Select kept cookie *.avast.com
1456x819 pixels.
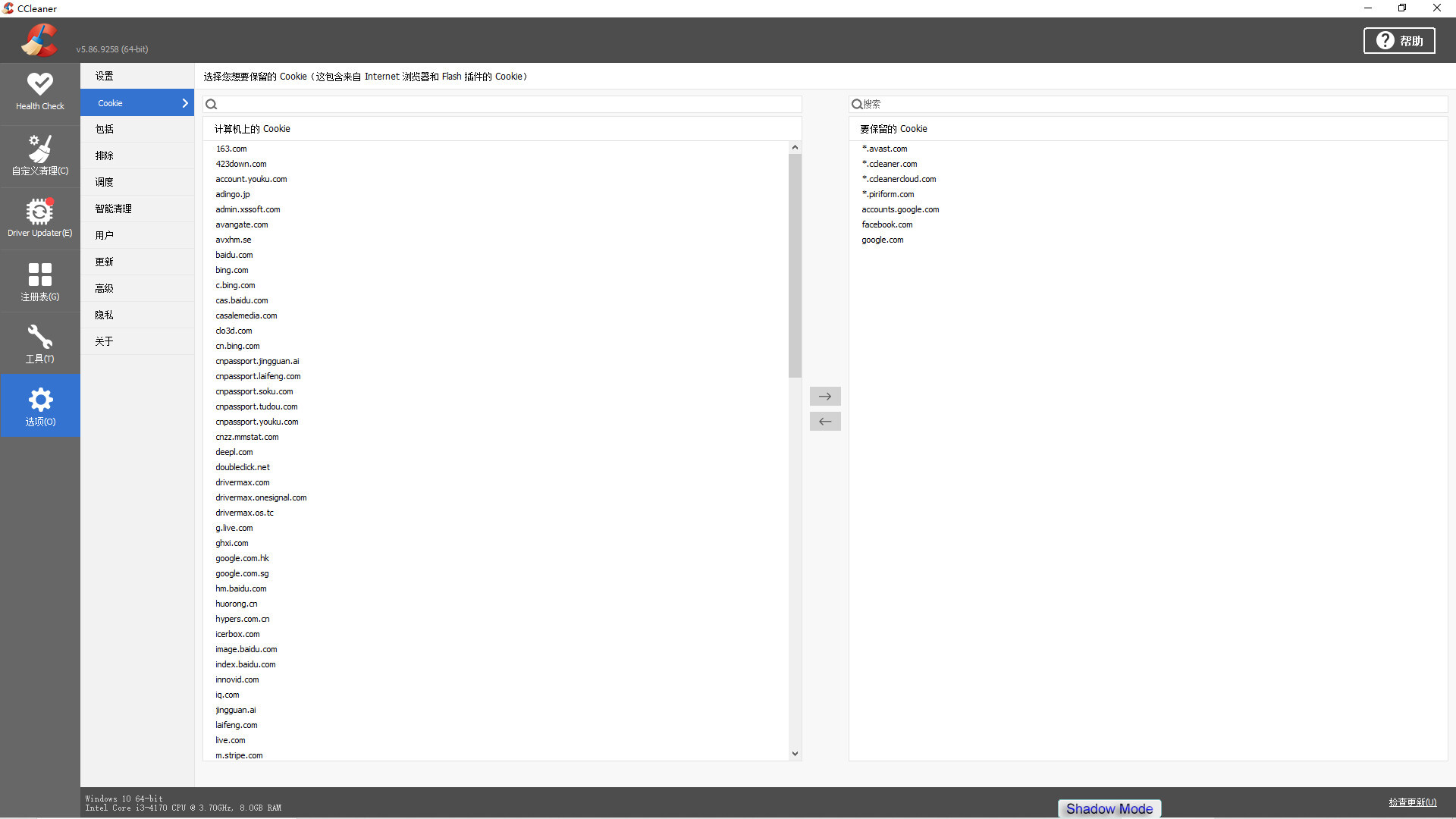point(884,149)
